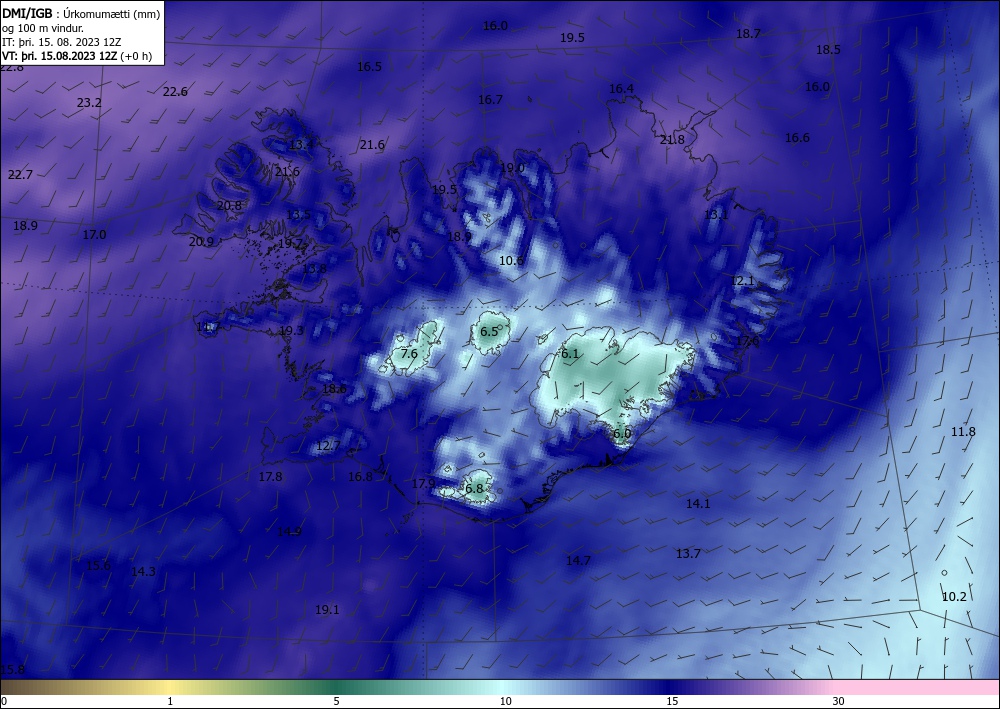Viewport: 1000px width, 709px height.
Task: Click the 19.0 value label
Action: tap(512, 168)
